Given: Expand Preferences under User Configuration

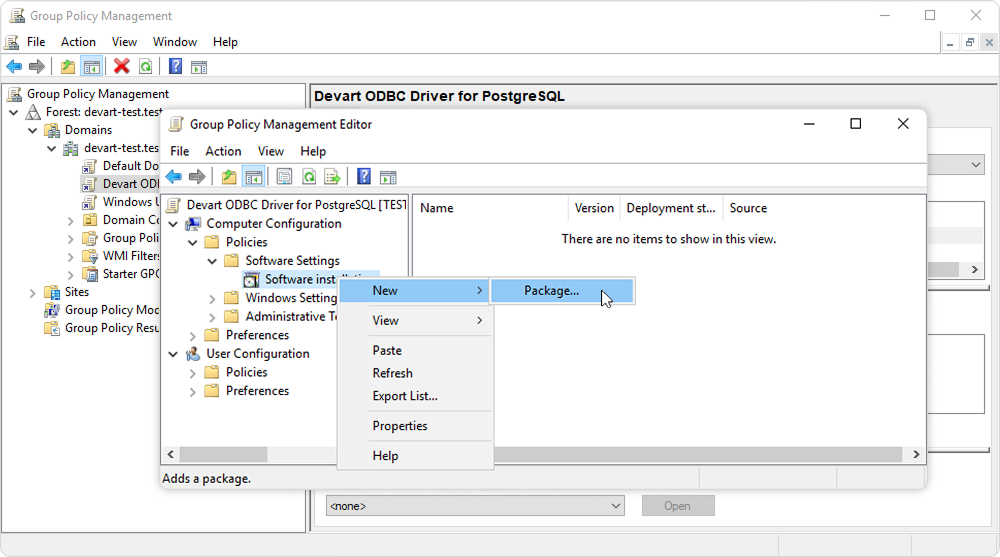Looking at the screenshot, I should [193, 391].
